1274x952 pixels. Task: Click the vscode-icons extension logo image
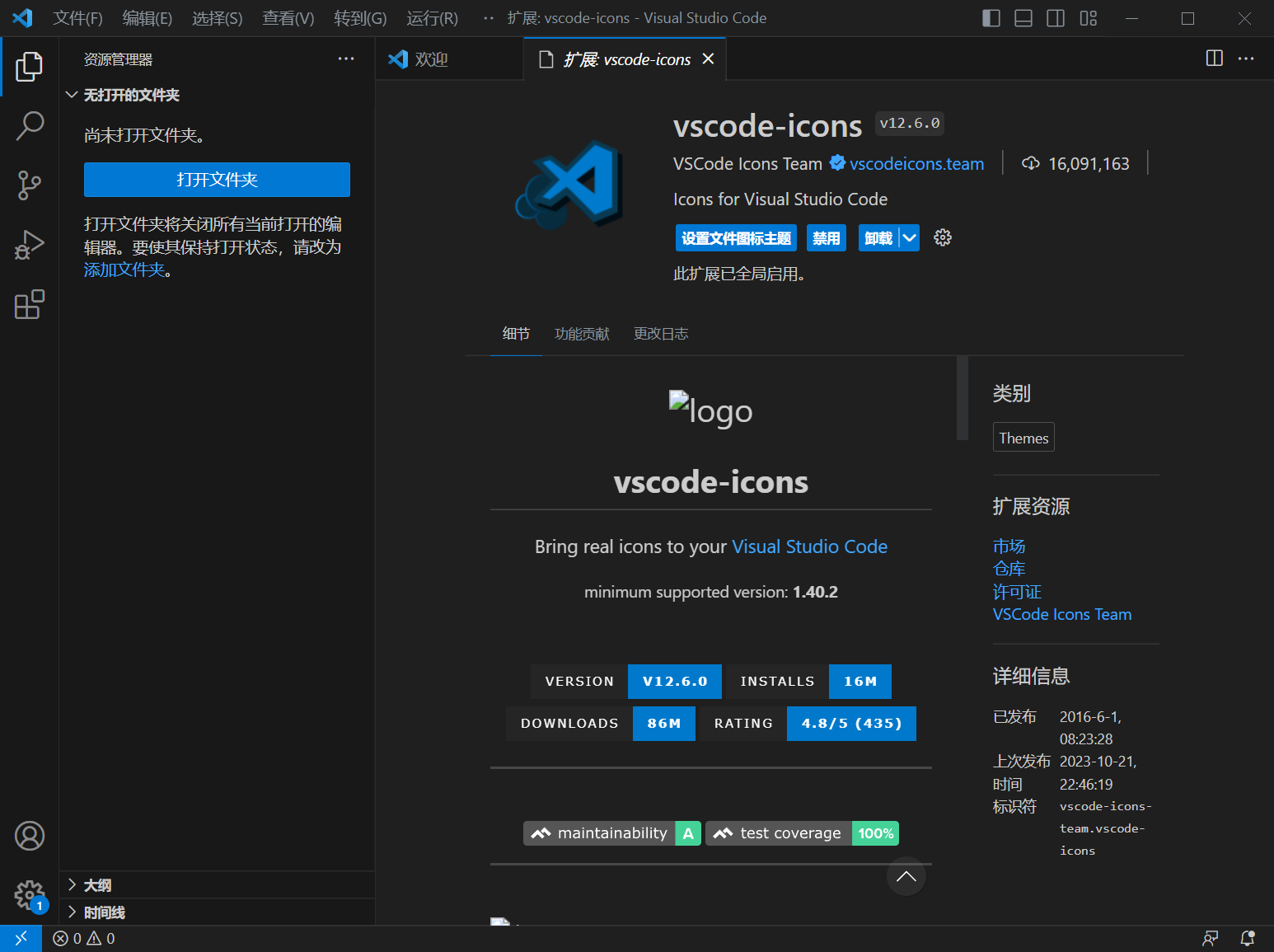coord(569,185)
